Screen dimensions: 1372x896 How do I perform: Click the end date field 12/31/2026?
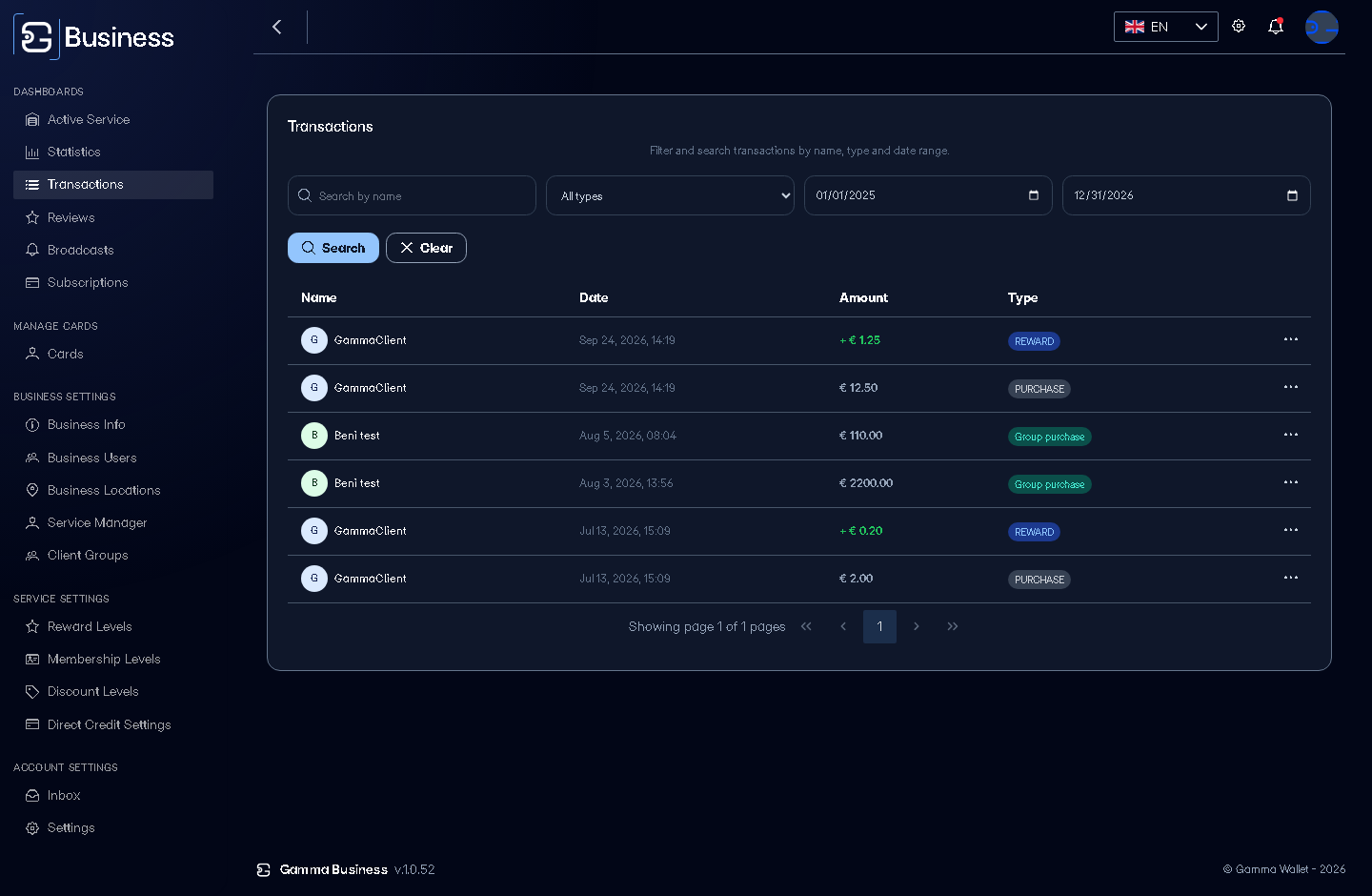coord(1186,195)
